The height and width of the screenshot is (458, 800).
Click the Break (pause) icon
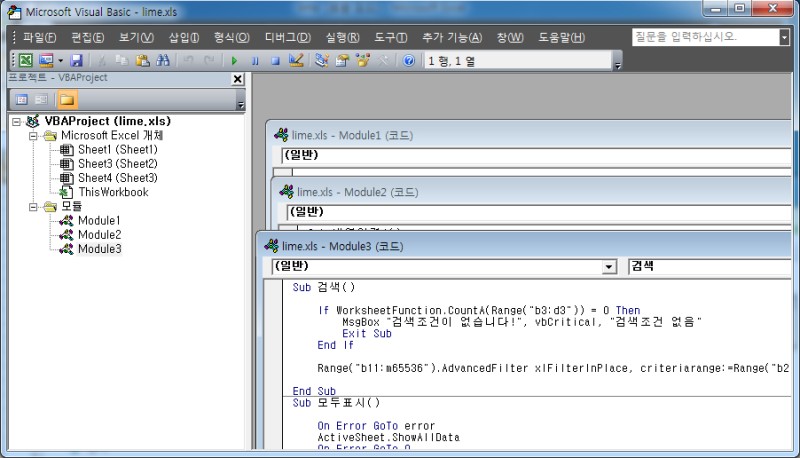point(255,61)
